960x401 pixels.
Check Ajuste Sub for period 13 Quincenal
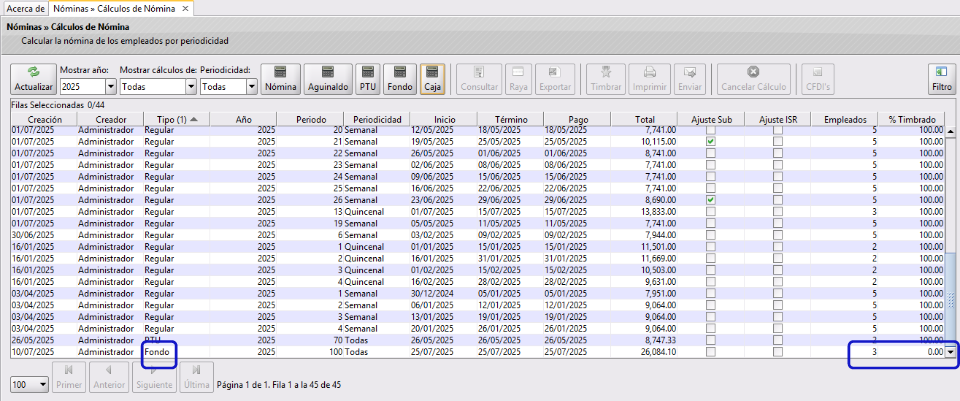pyautogui.click(x=710, y=212)
